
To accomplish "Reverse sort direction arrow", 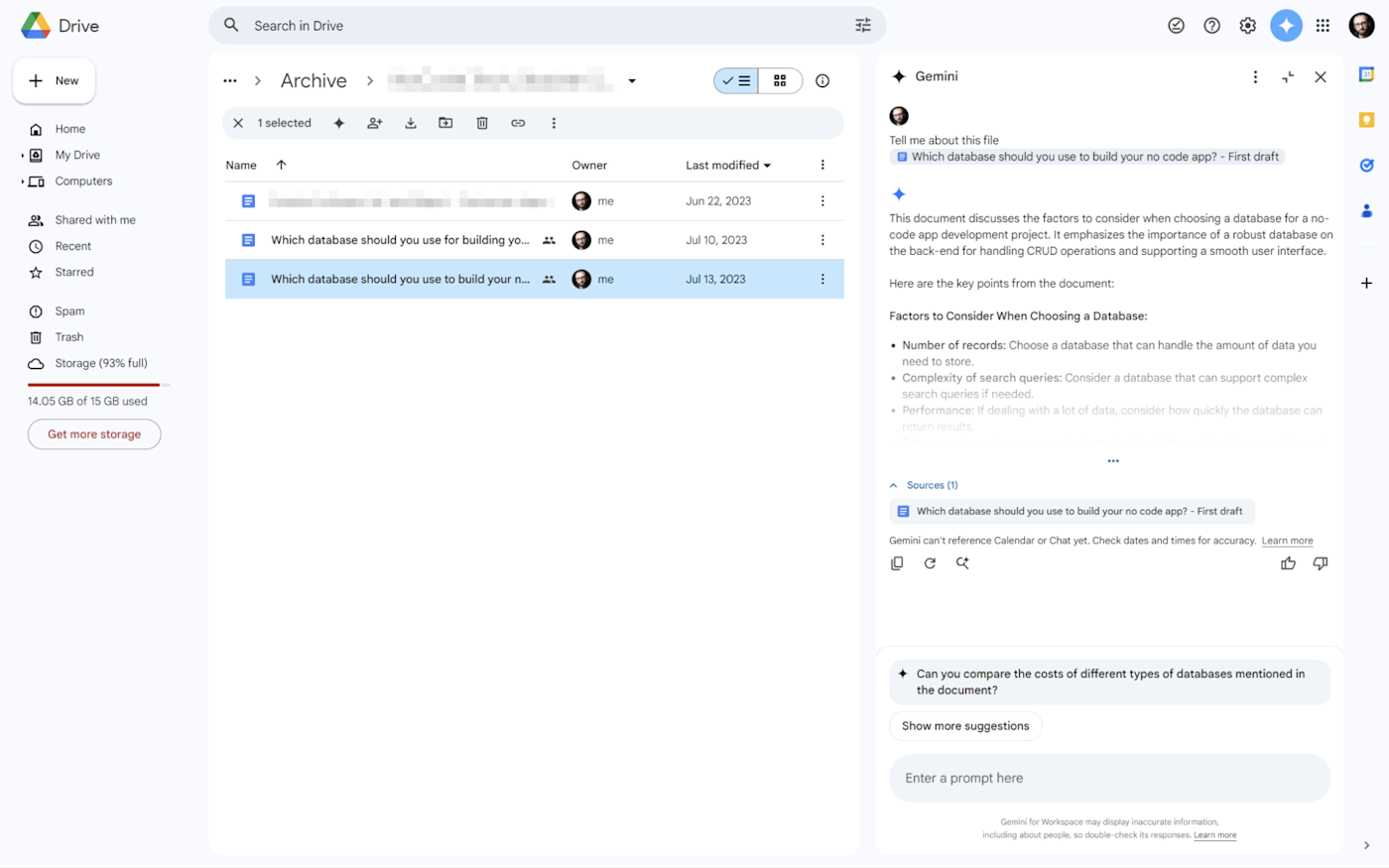I will 281,165.
